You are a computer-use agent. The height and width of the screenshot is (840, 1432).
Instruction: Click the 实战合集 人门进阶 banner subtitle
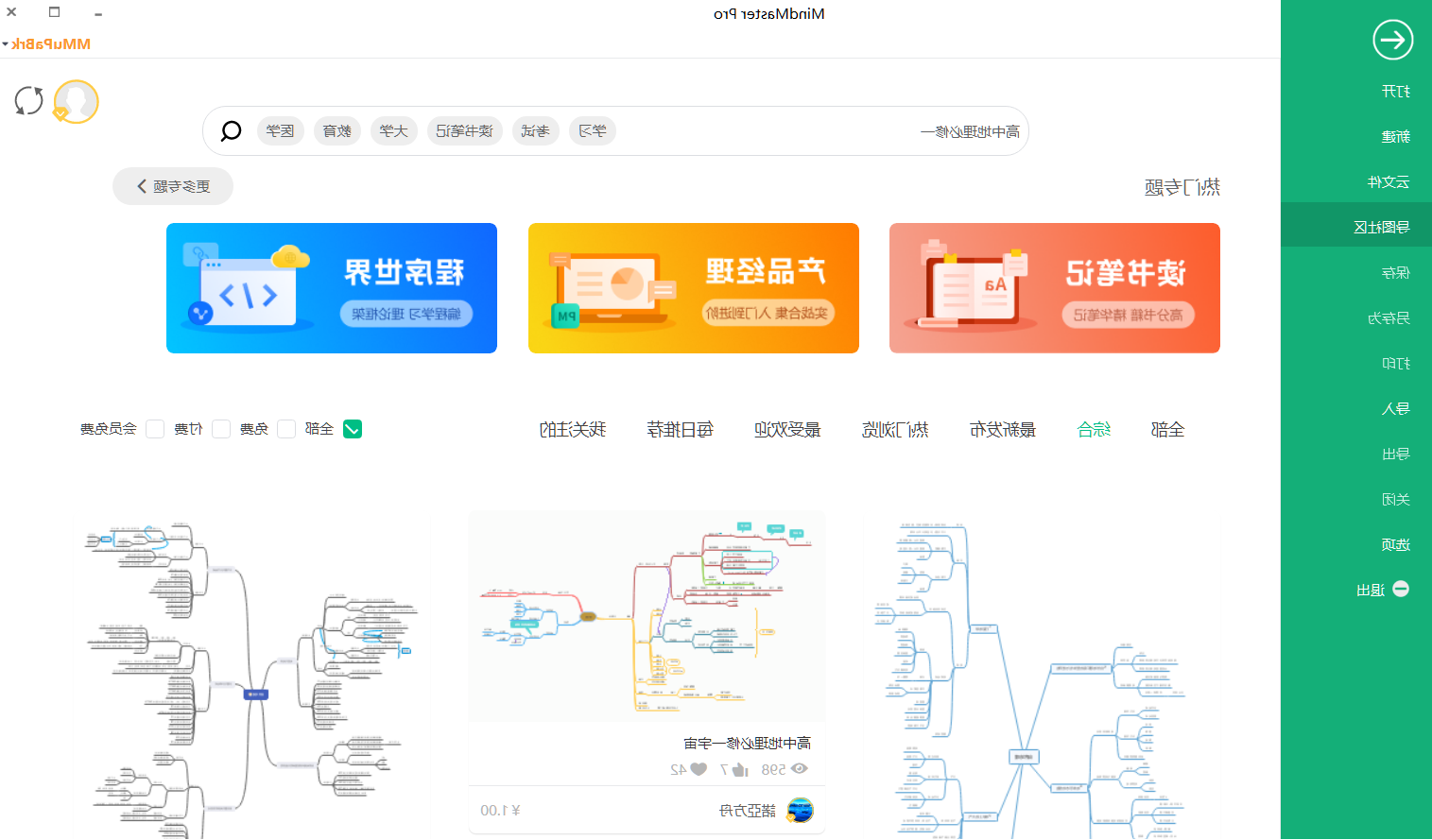click(x=768, y=313)
